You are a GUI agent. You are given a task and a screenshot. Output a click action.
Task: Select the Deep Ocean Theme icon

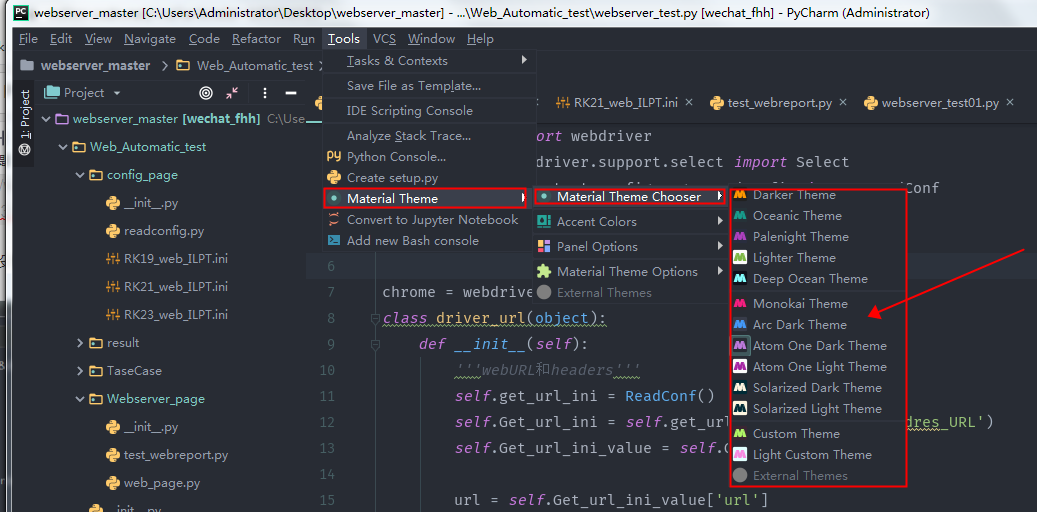tap(740, 279)
